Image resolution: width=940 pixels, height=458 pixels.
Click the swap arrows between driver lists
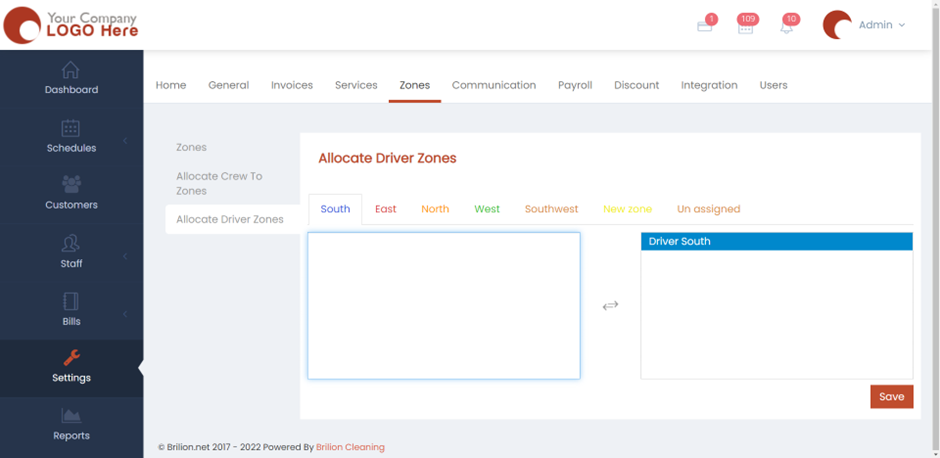[610, 306]
